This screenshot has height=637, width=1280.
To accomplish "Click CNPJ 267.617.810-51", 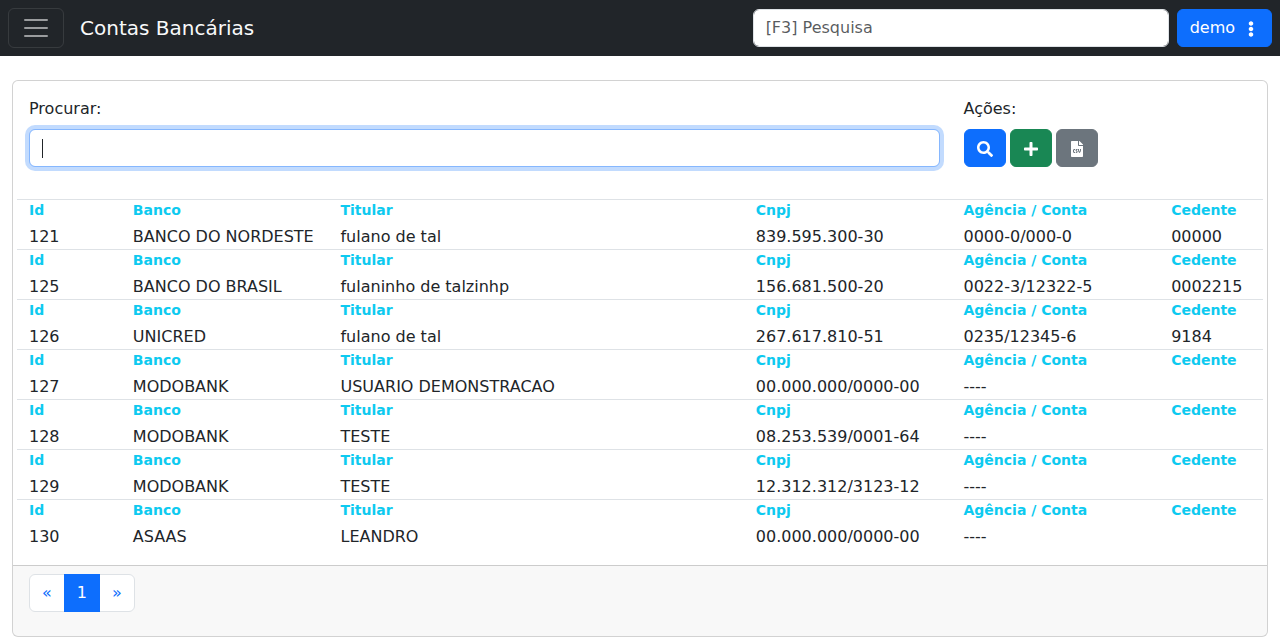I will 820,337.
